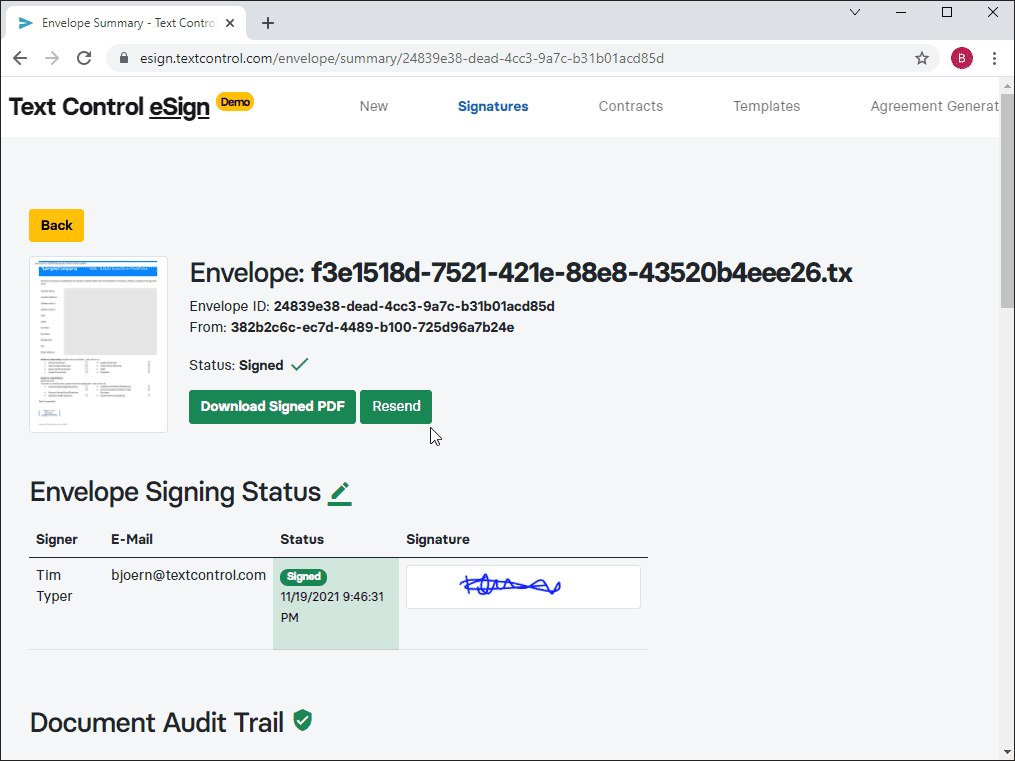This screenshot has width=1015, height=761.
Task: Bookmark this page with the star icon
Action: pos(922,58)
